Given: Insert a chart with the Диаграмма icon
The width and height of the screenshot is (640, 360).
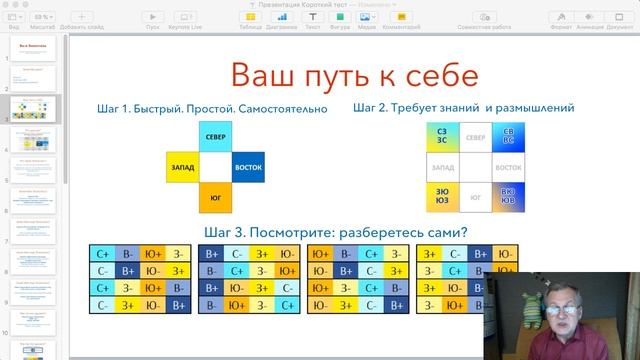Looking at the screenshot, I should pyautogui.click(x=282, y=17).
